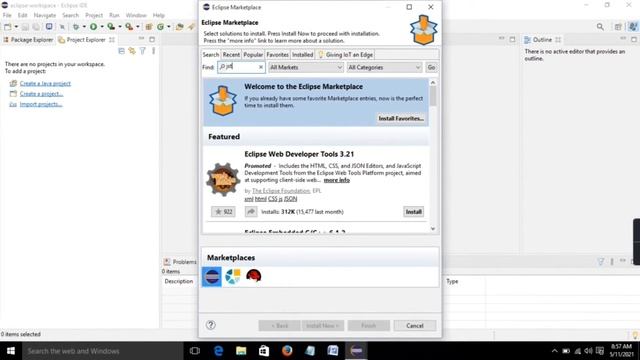640x360 pixels.
Task: Click the Import projects link
Action: tap(41, 104)
